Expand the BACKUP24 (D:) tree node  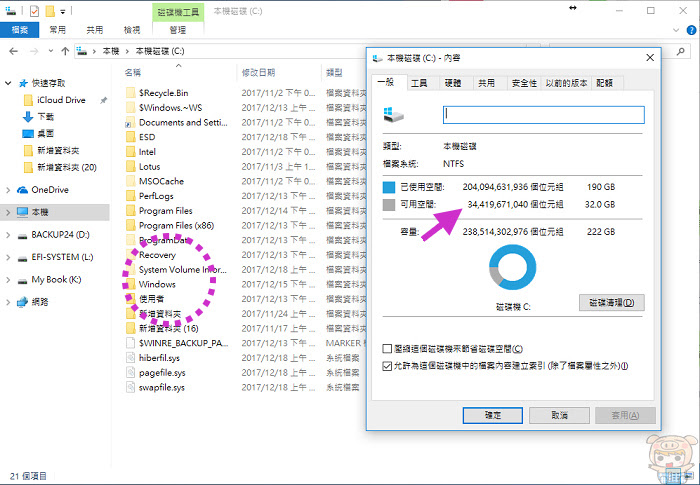pyautogui.click(x=8, y=234)
